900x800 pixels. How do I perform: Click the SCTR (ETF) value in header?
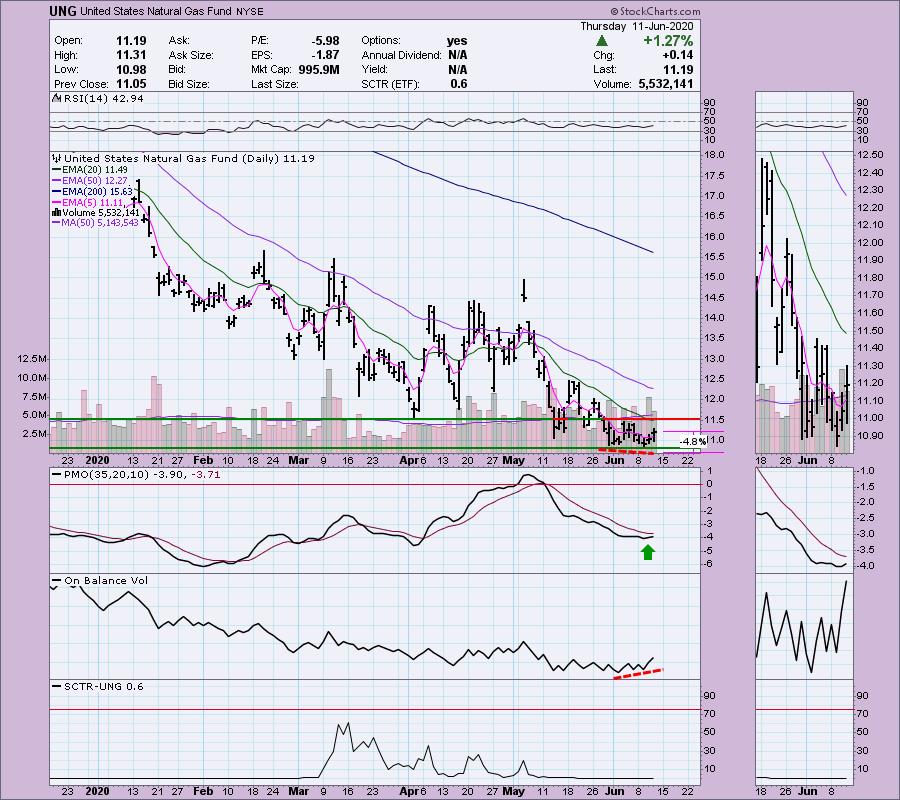point(459,84)
